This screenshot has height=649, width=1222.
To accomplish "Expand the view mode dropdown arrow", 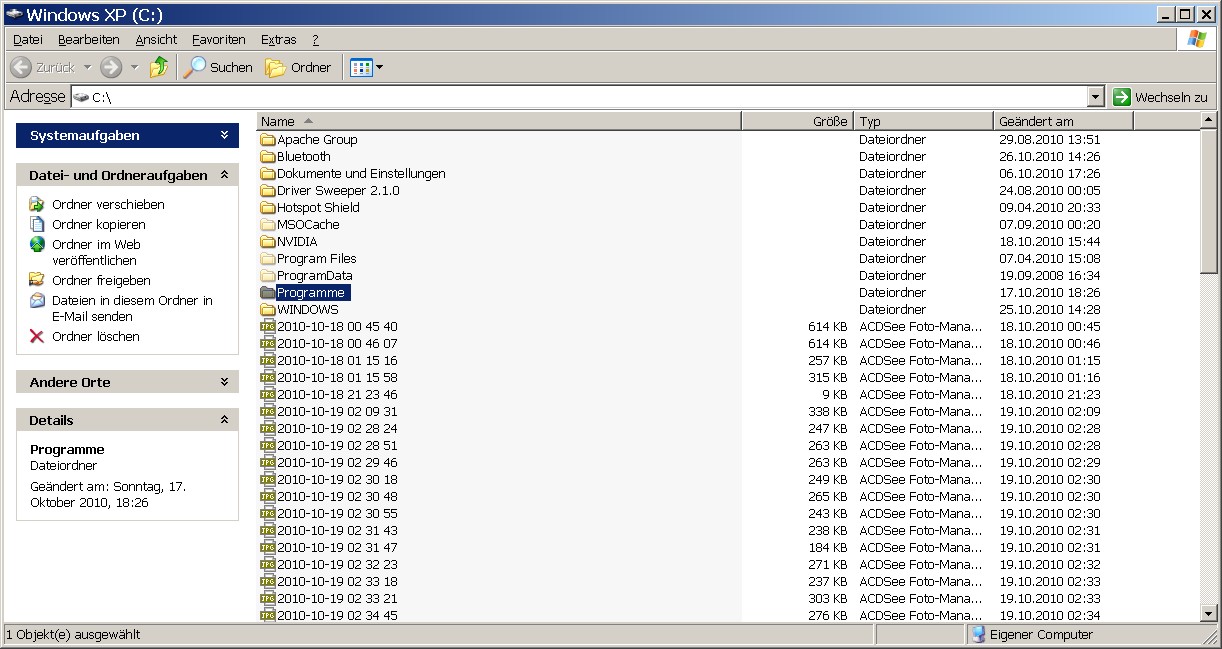I will 379,68.
